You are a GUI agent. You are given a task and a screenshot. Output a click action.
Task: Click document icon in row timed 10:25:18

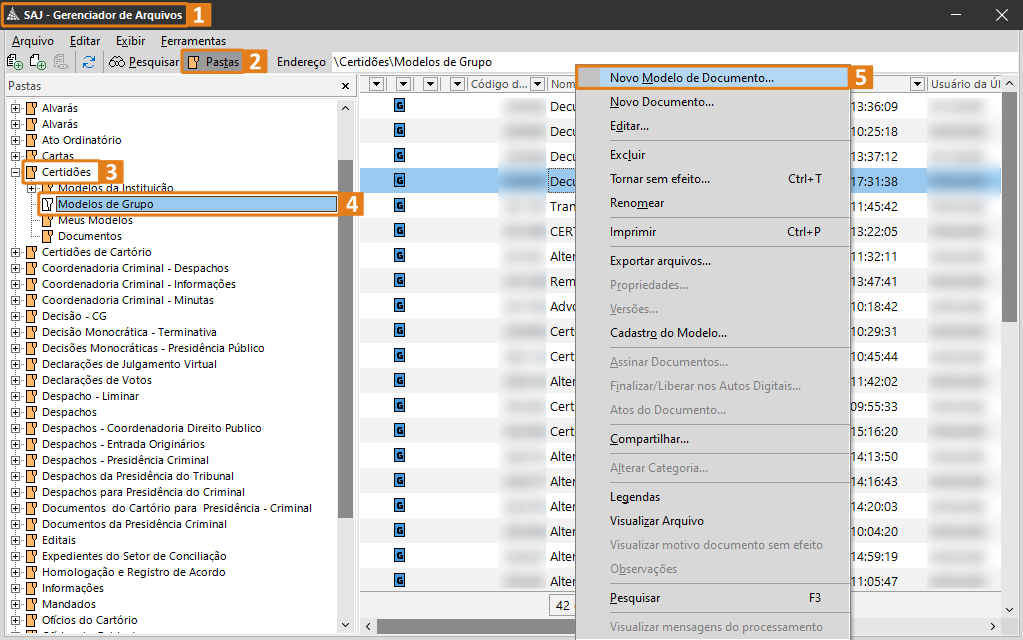coord(399,130)
